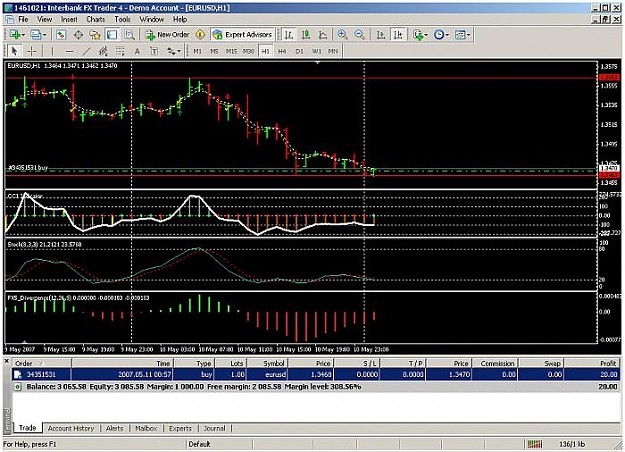The height and width of the screenshot is (452, 625).
Task: Switch chart to M30 timeframe
Action: click(x=248, y=51)
